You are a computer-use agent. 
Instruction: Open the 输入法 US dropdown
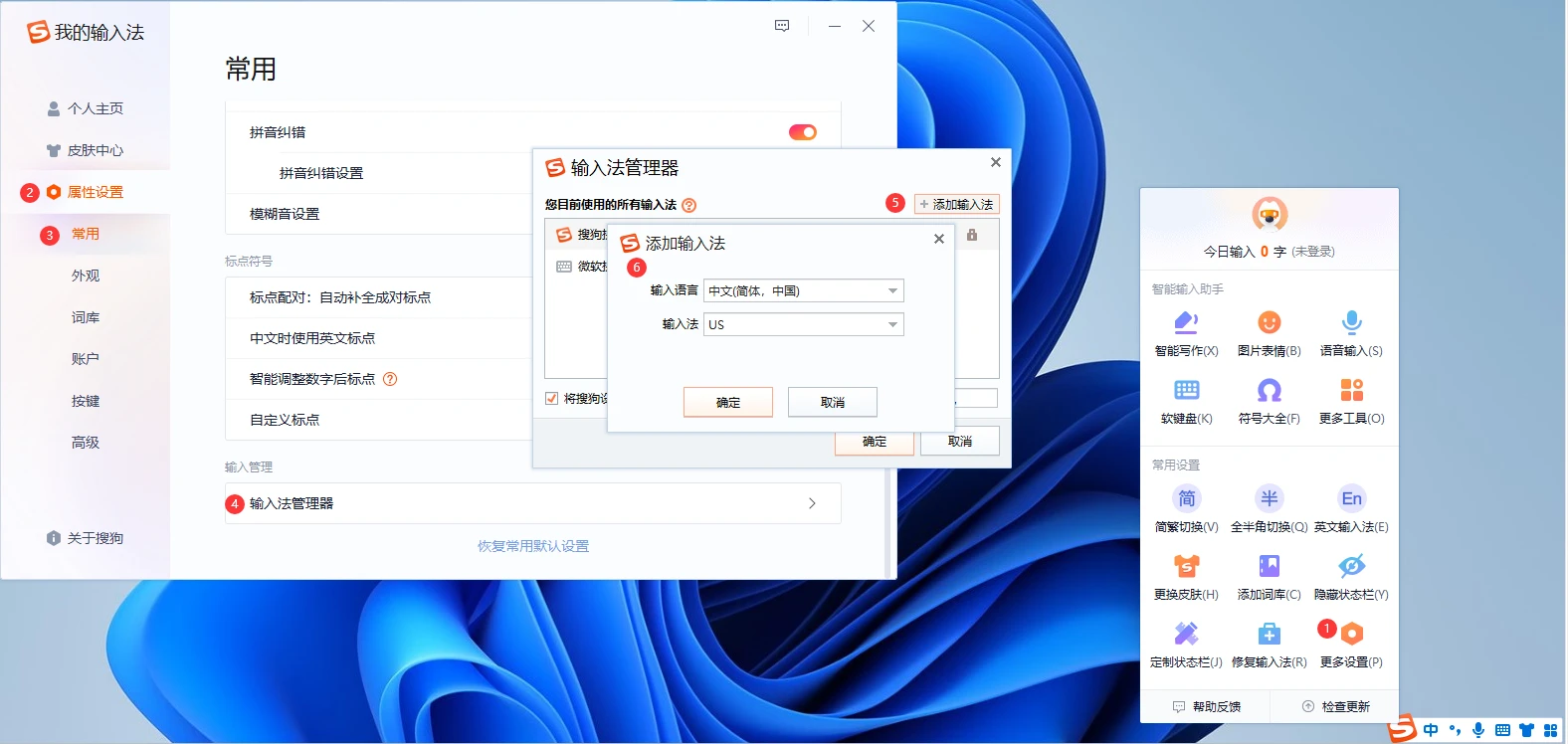pos(804,324)
